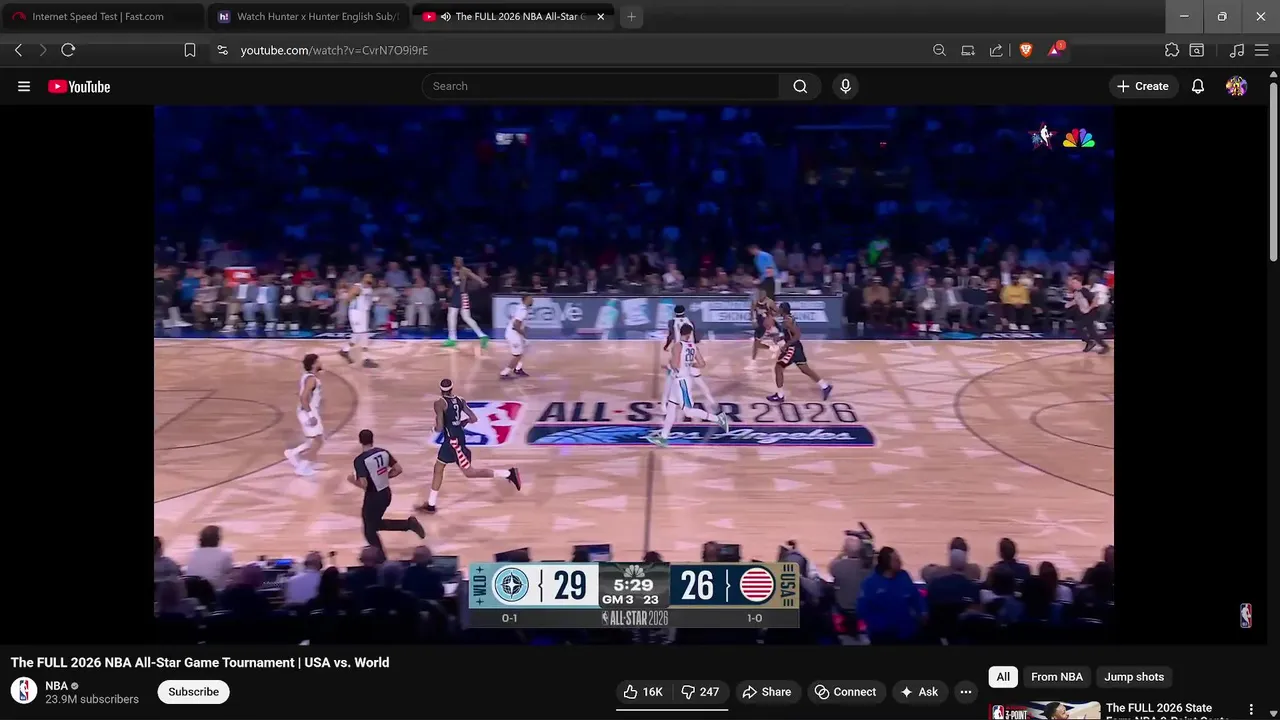
Task: Open the NBA channel avatar
Action: 24,691
